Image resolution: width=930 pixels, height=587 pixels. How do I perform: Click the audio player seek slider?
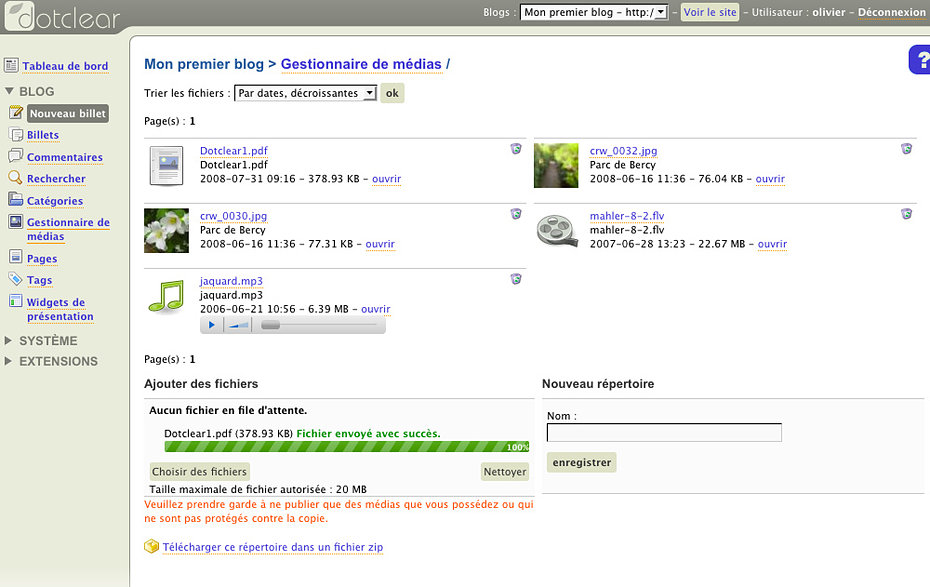pyautogui.click(x=319, y=325)
